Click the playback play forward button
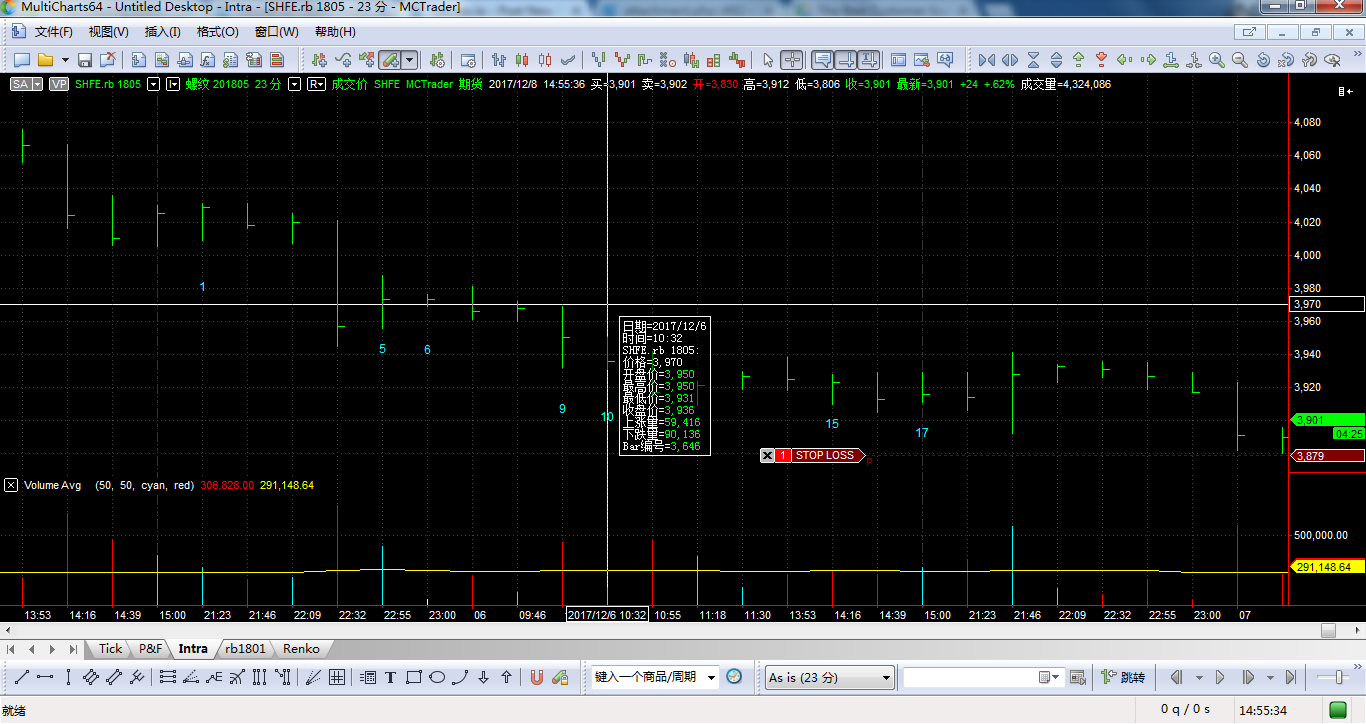The image size is (1366, 724). tap(1220, 678)
